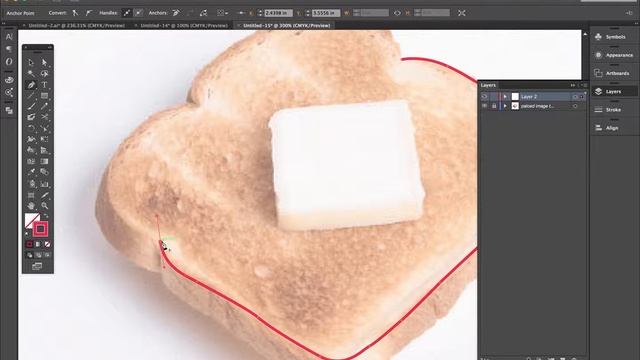640x360 pixels.
Task: Open the Stroke panel
Action: (613, 110)
